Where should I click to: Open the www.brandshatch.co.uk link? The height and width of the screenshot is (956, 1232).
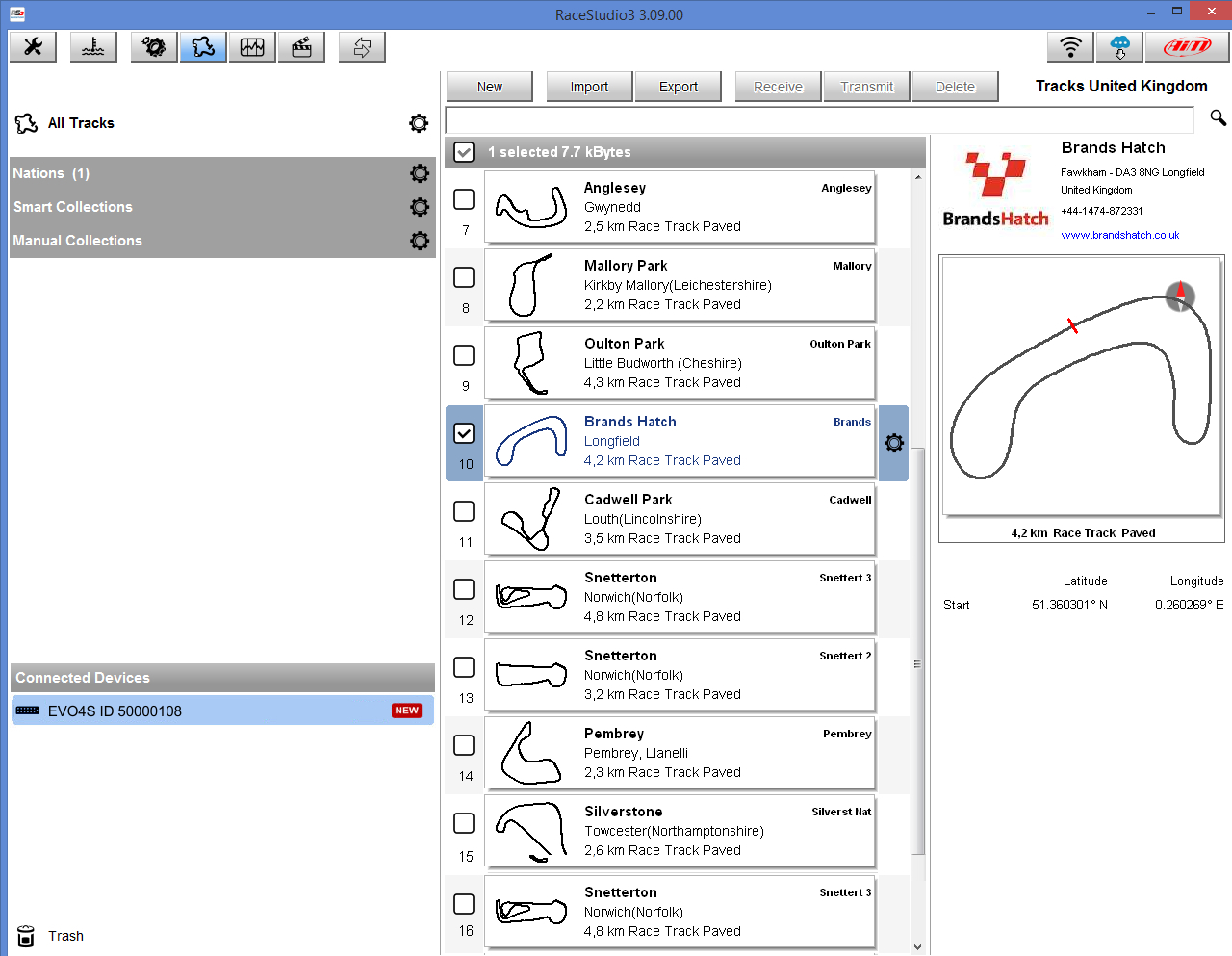coord(1119,235)
